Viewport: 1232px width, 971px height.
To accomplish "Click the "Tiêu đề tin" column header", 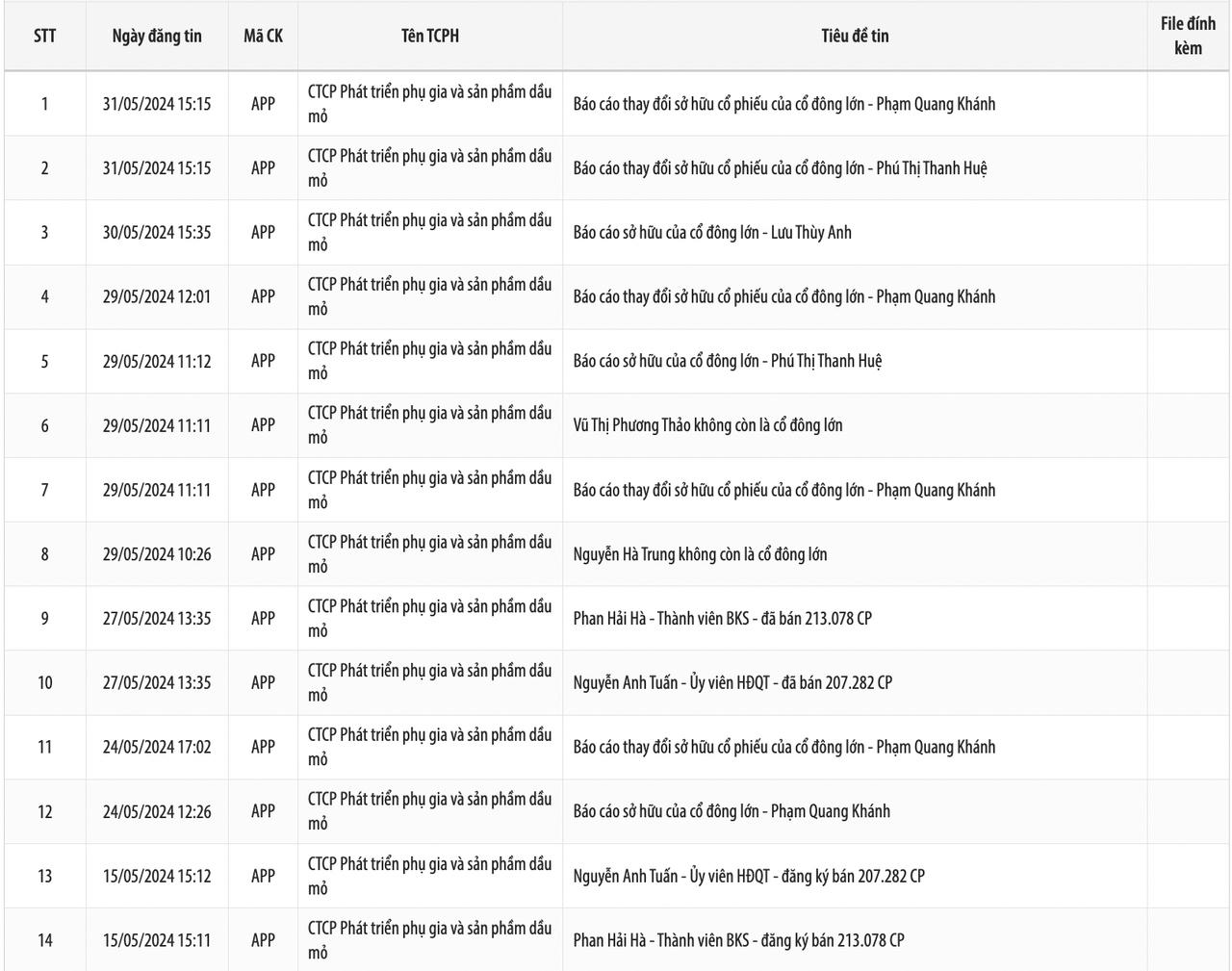I will pos(855,36).
